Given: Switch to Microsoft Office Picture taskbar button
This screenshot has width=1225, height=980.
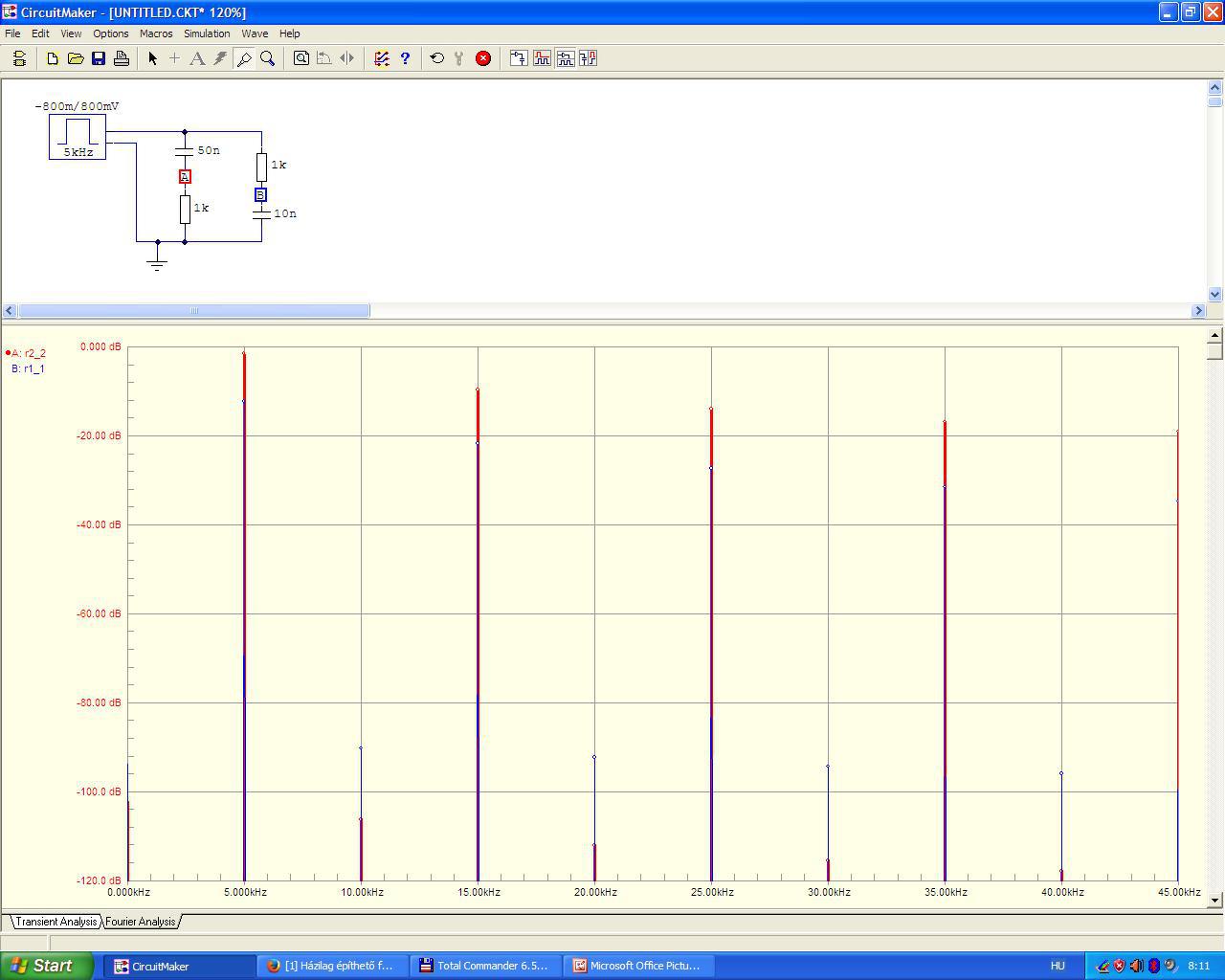Looking at the screenshot, I should click(639, 966).
